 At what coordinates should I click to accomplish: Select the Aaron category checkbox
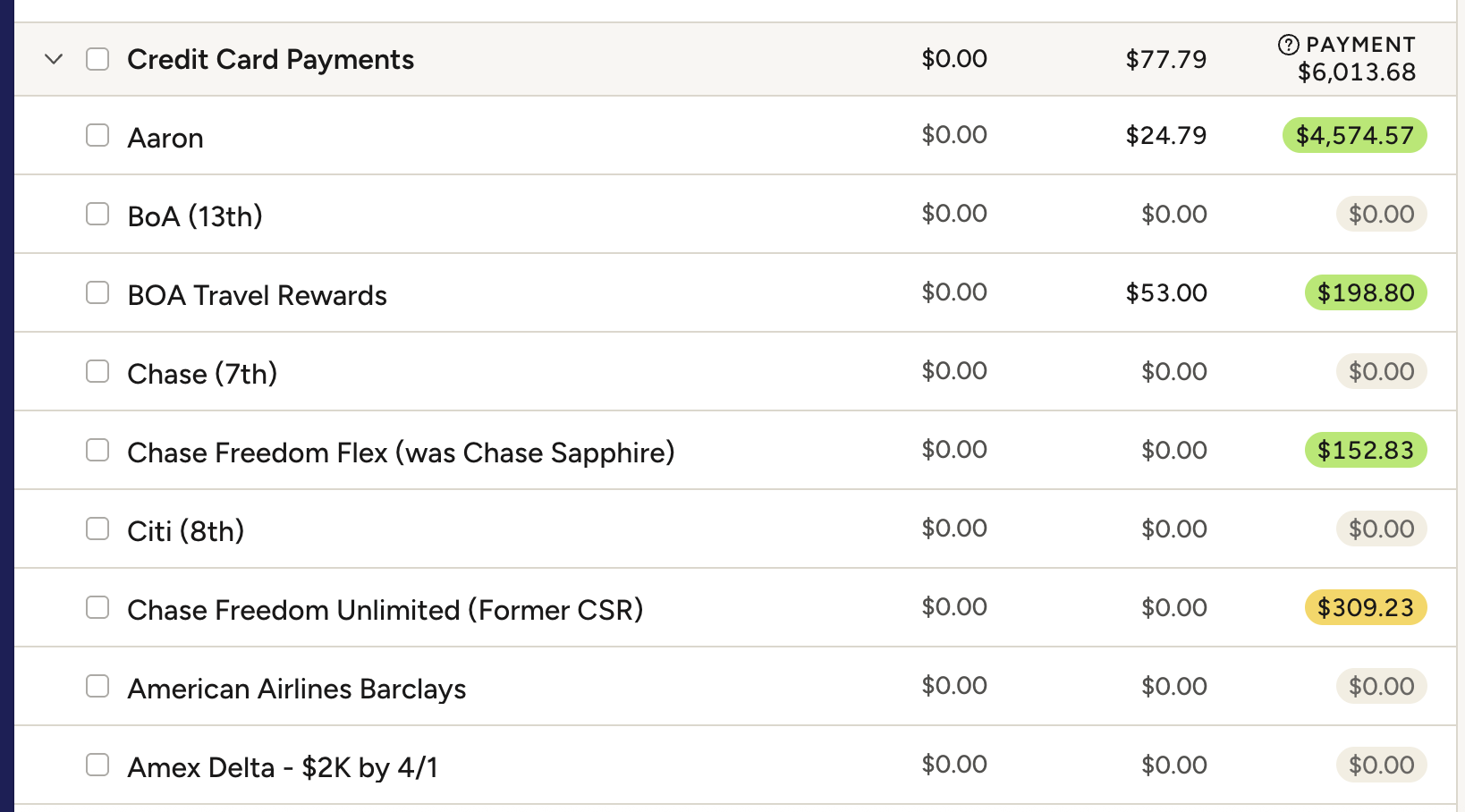tap(97, 136)
